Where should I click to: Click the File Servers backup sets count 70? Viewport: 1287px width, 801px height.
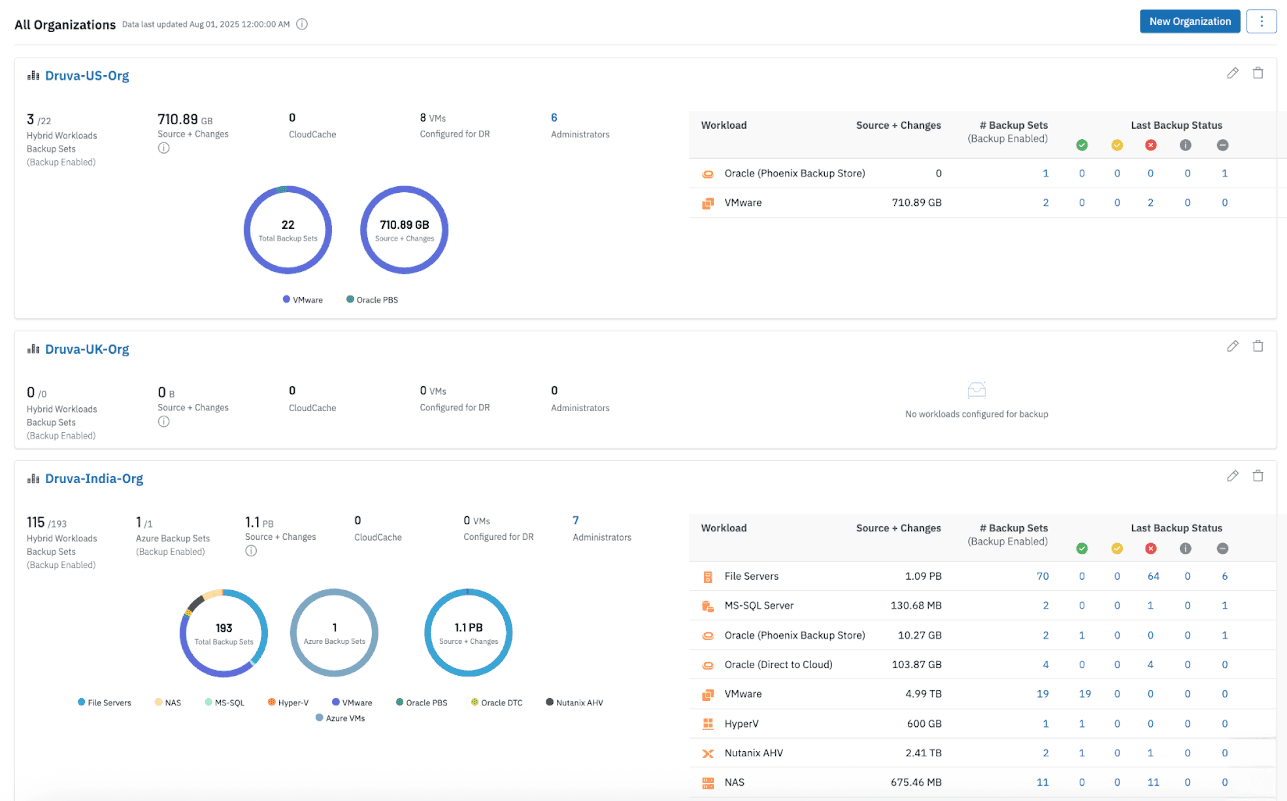(1042, 576)
